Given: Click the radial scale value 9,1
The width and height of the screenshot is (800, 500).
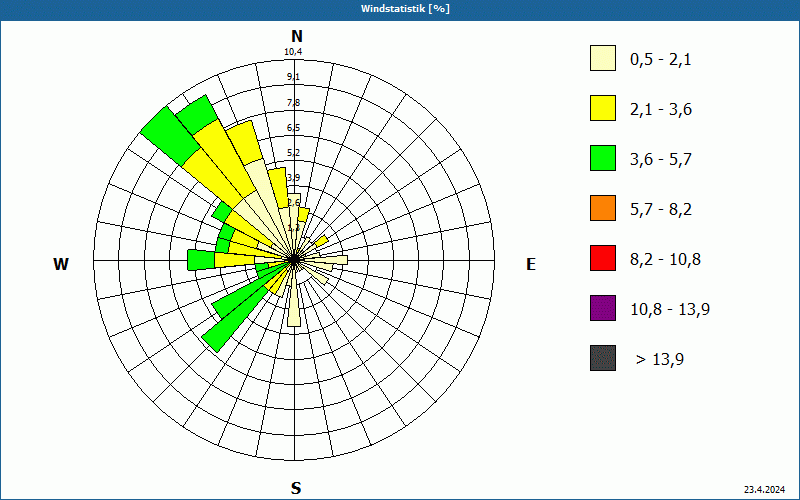Looking at the screenshot, I should click(293, 77).
